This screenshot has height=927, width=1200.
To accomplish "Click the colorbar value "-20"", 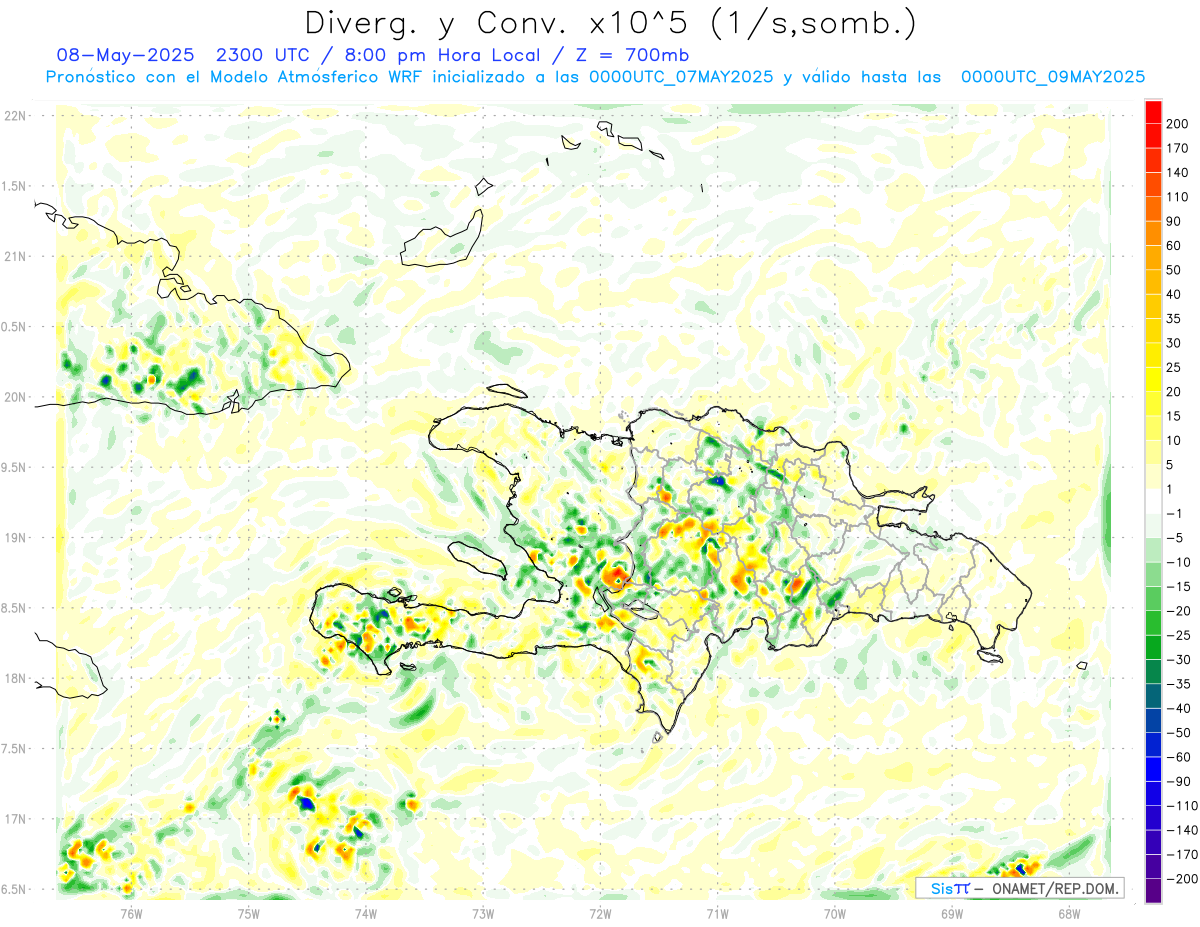I will tap(1178, 611).
